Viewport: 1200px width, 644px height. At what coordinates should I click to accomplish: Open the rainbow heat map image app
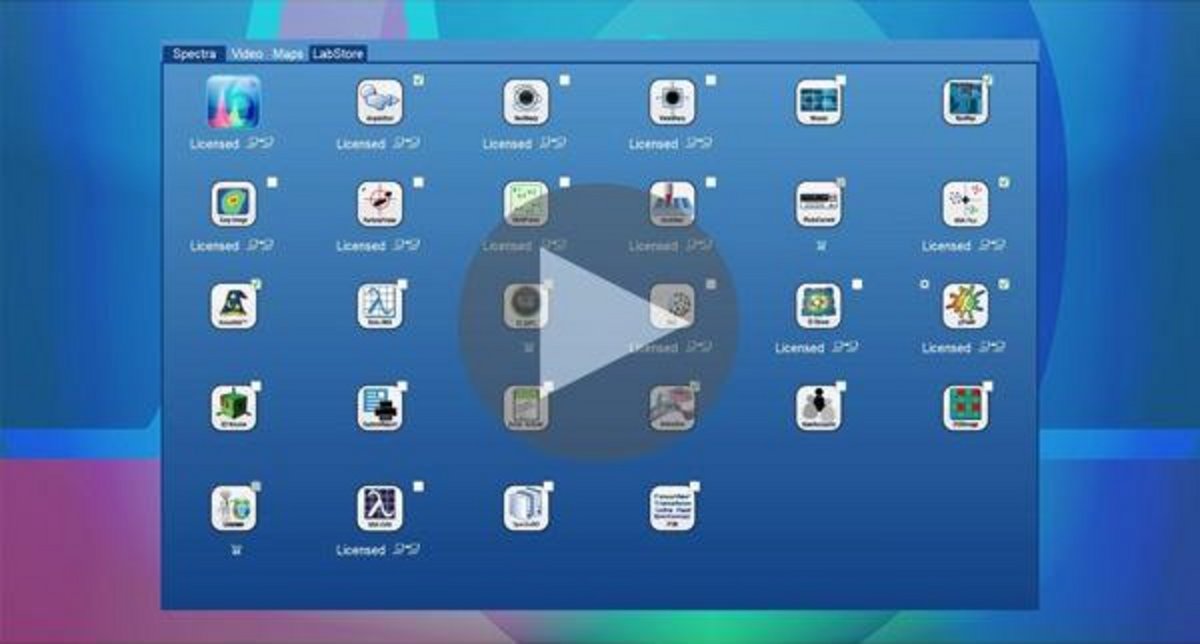(233, 204)
